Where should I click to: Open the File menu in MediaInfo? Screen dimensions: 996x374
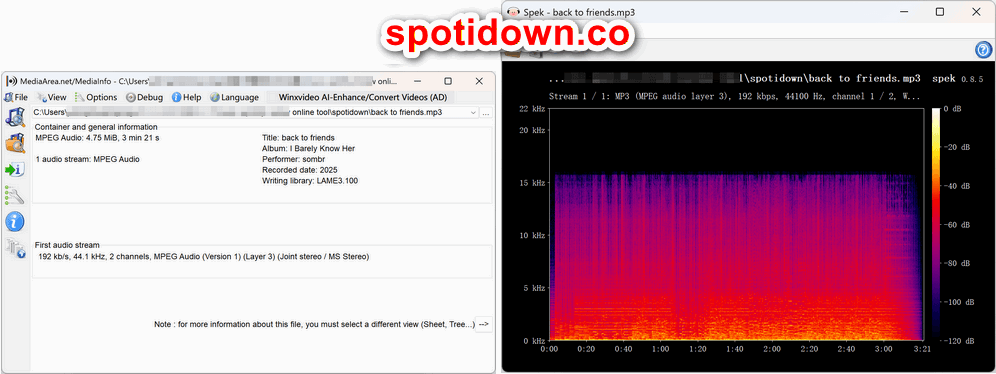tap(16, 97)
